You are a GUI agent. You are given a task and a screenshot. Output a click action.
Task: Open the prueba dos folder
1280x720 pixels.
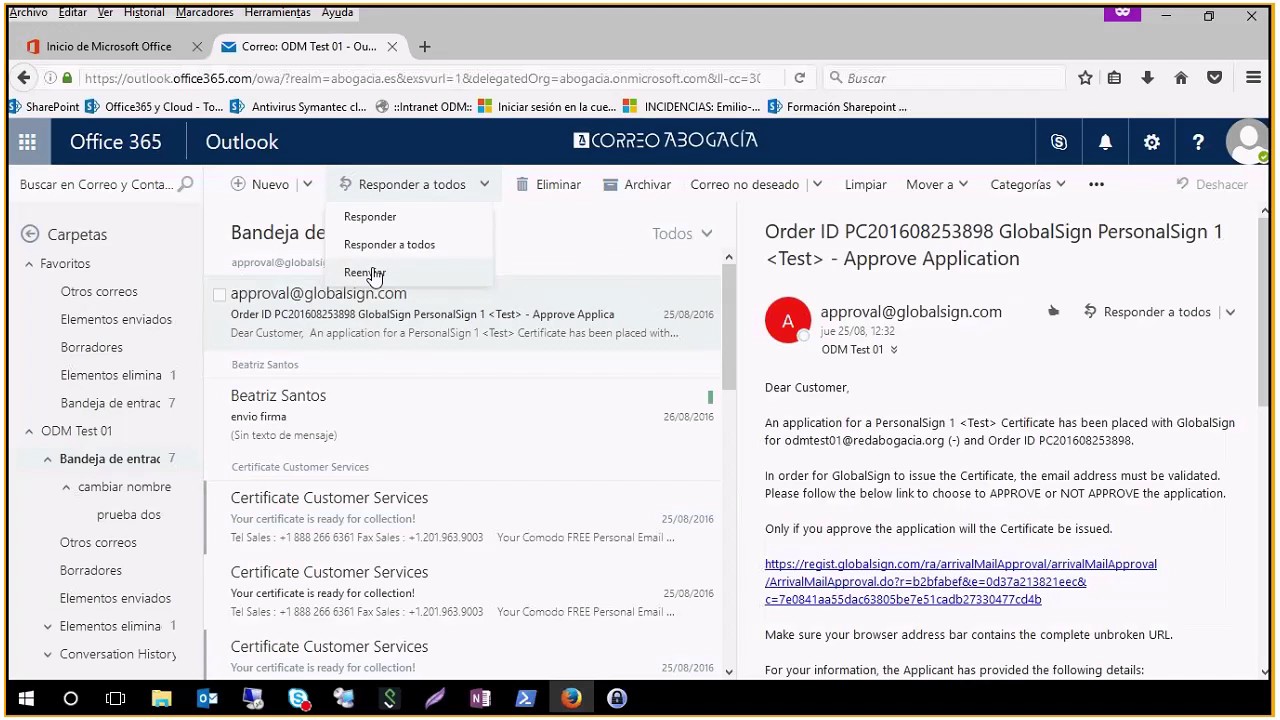[129, 515]
